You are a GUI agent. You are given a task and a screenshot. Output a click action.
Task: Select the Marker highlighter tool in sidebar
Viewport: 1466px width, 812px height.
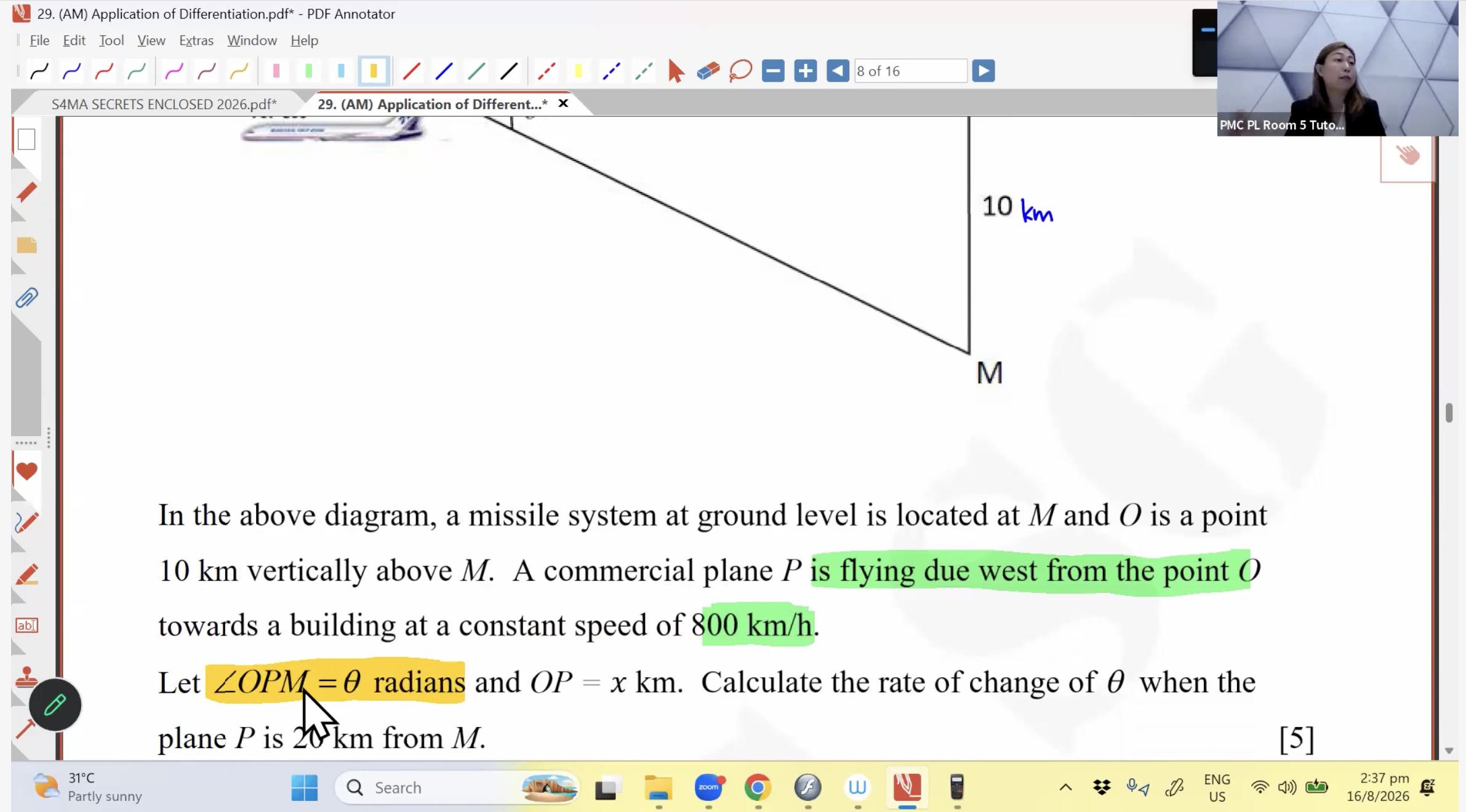pyautogui.click(x=26, y=575)
